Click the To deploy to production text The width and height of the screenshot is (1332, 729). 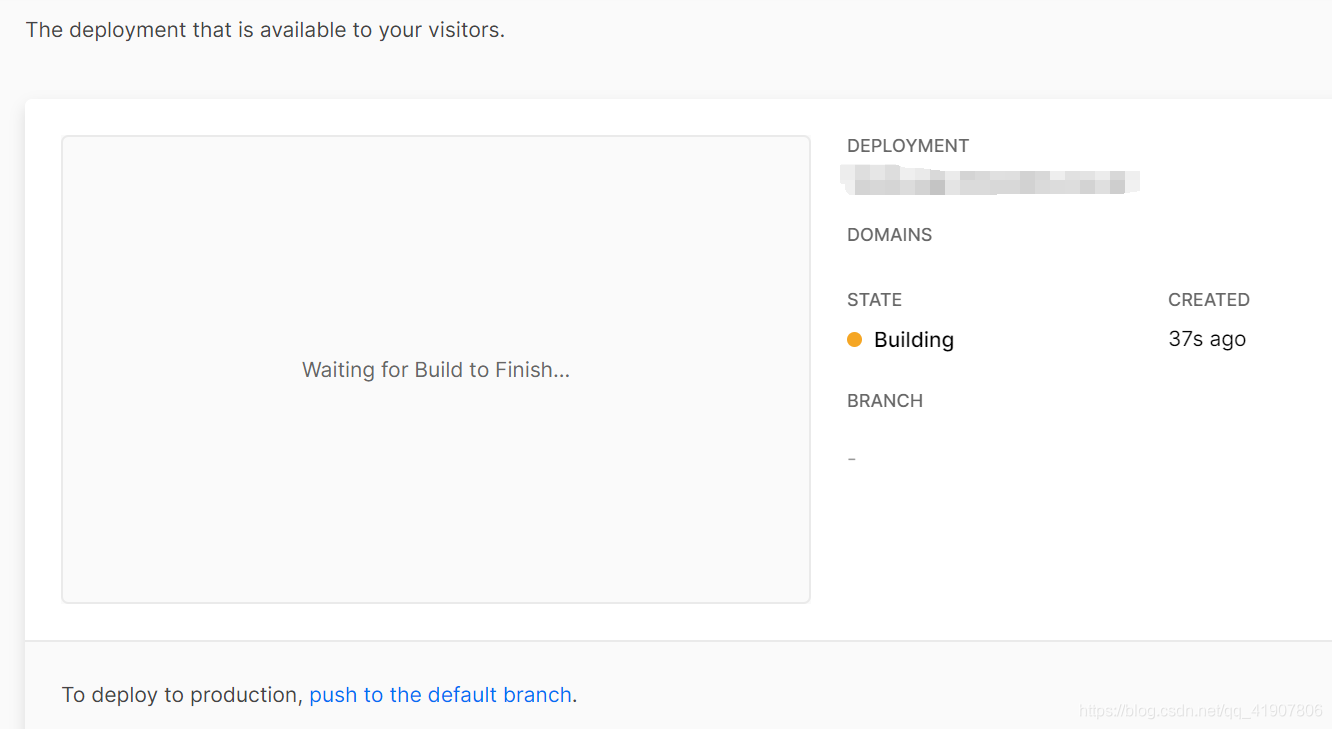point(182,695)
